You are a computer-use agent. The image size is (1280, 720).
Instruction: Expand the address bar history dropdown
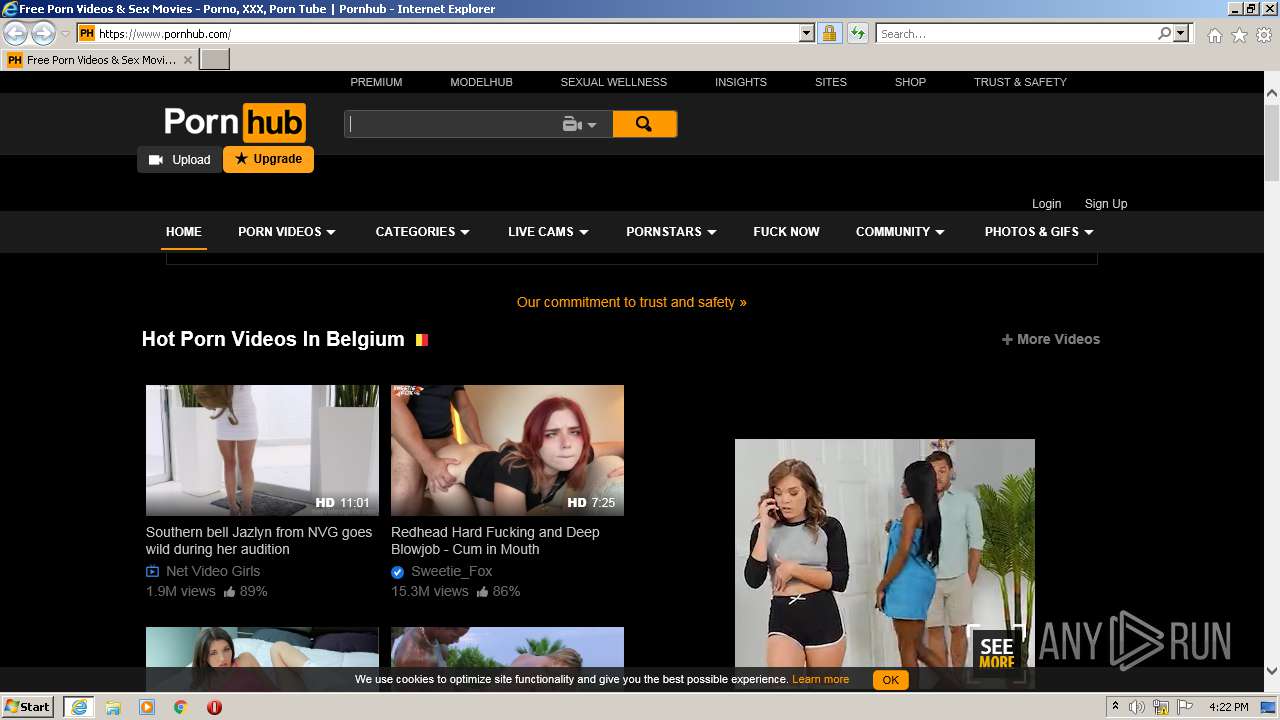[807, 33]
